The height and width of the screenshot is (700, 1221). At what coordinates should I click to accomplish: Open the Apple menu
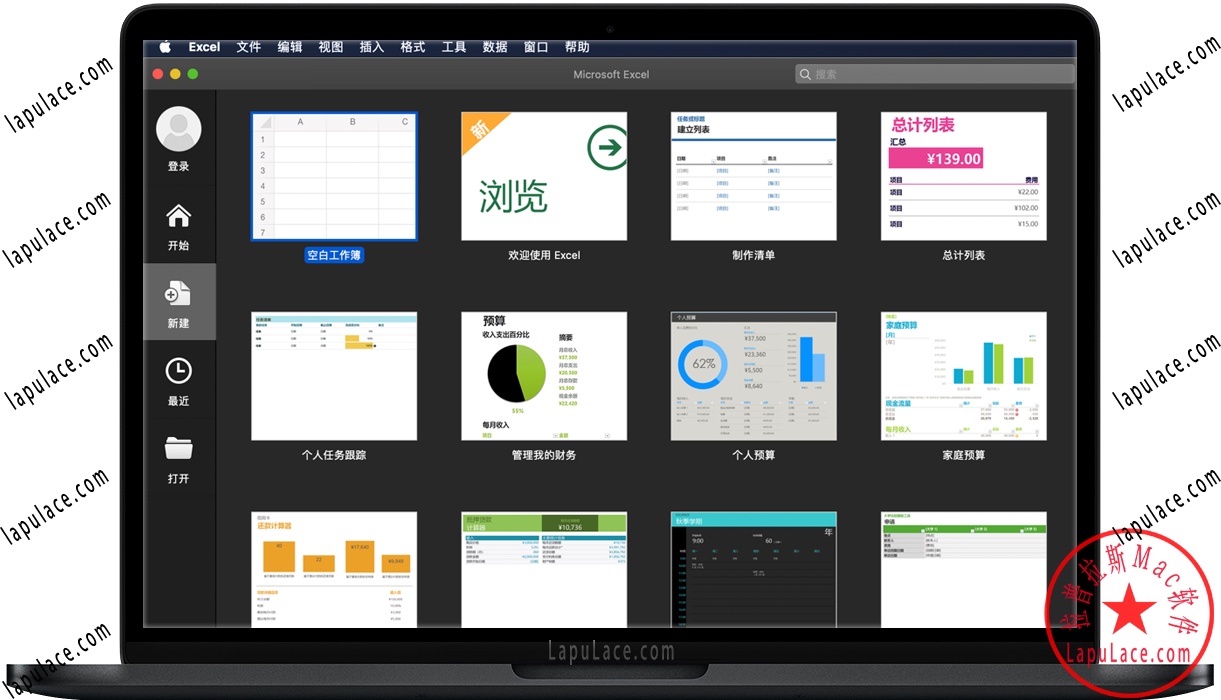click(x=165, y=46)
